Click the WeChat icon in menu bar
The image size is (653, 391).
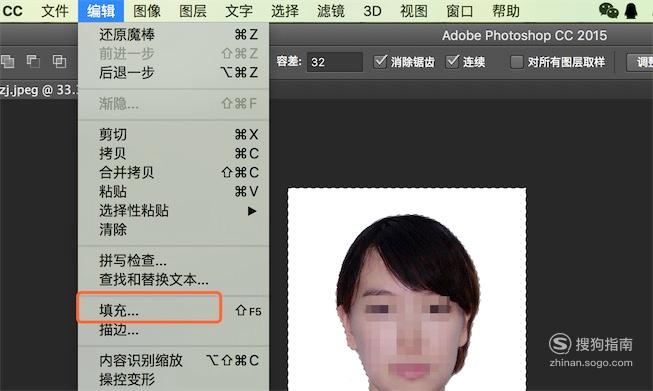pyautogui.click(x=608, y=11)
